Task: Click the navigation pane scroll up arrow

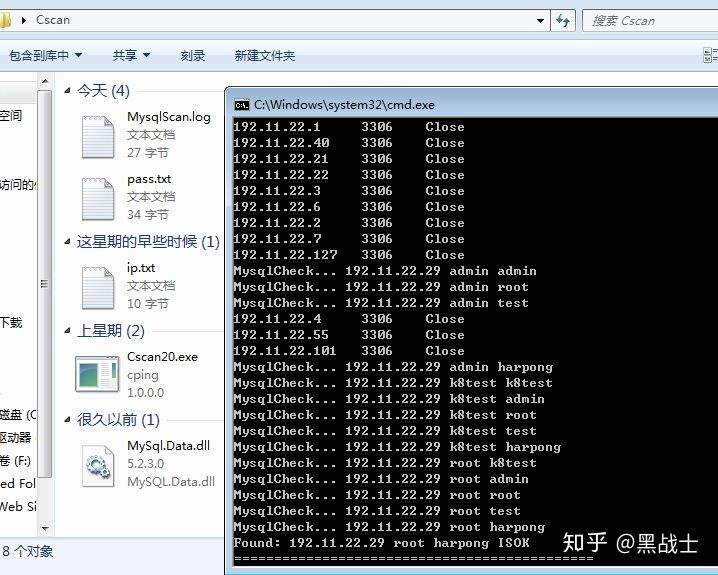Action: point(45,81)
